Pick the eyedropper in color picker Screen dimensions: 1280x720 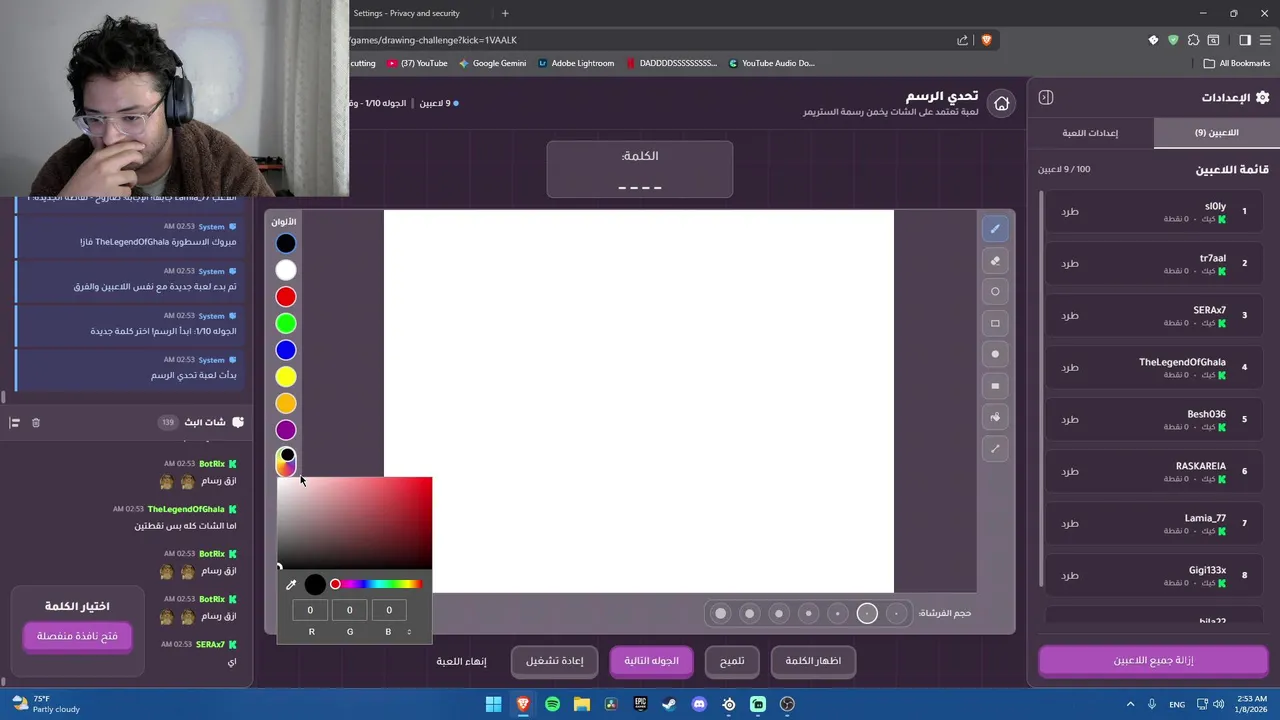point(291,585)
